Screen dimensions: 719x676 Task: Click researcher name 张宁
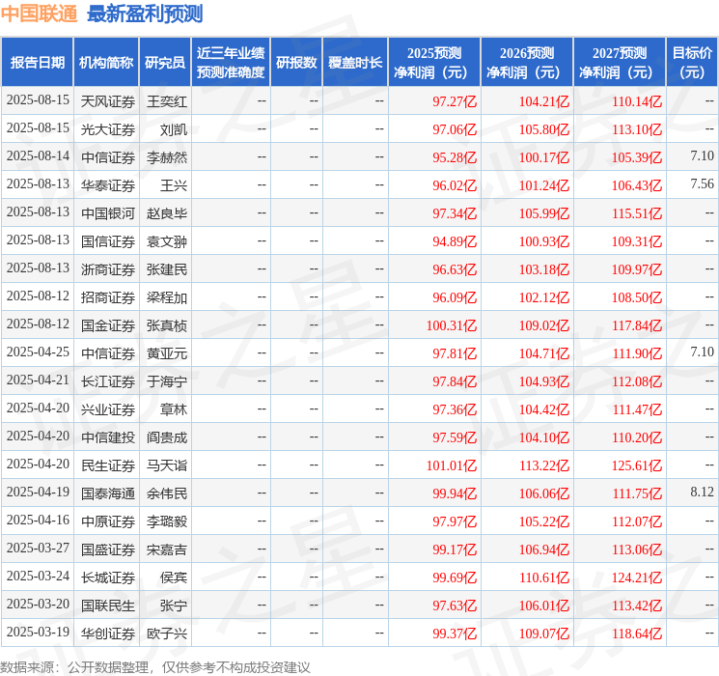tap(174, 605)
